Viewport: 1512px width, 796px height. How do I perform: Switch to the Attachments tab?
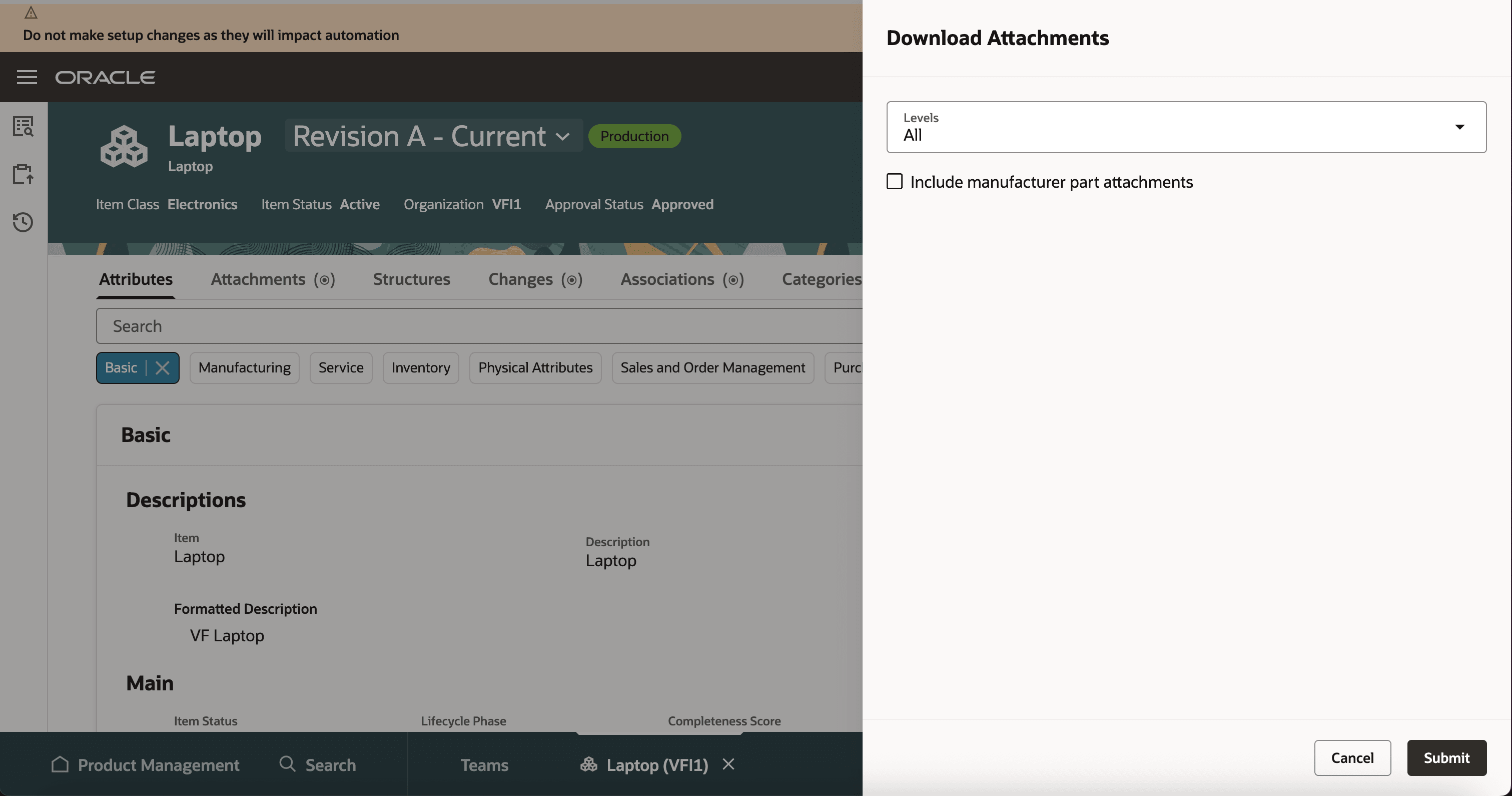(258, 279)
